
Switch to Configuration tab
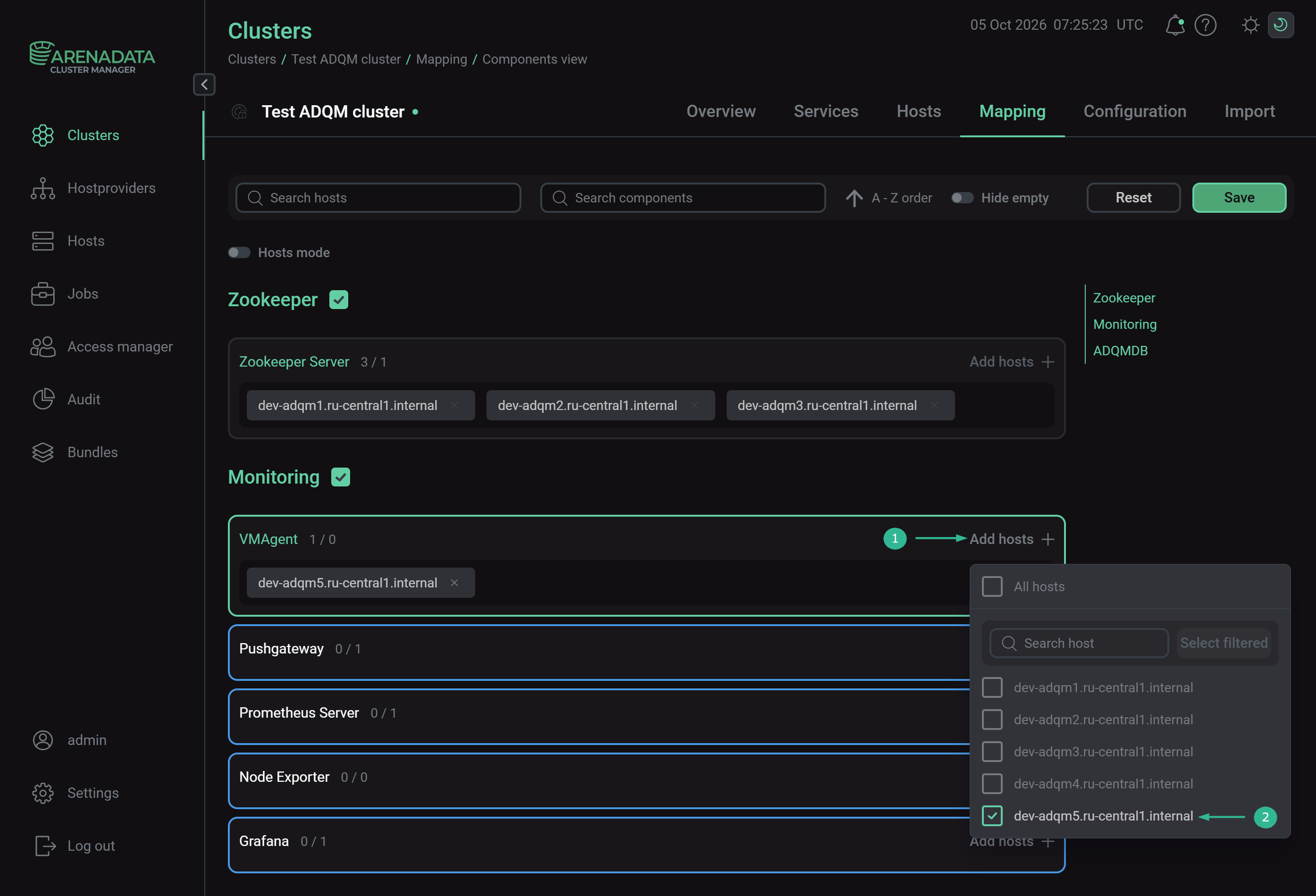pyautogui.click(x=1135, y=111)
